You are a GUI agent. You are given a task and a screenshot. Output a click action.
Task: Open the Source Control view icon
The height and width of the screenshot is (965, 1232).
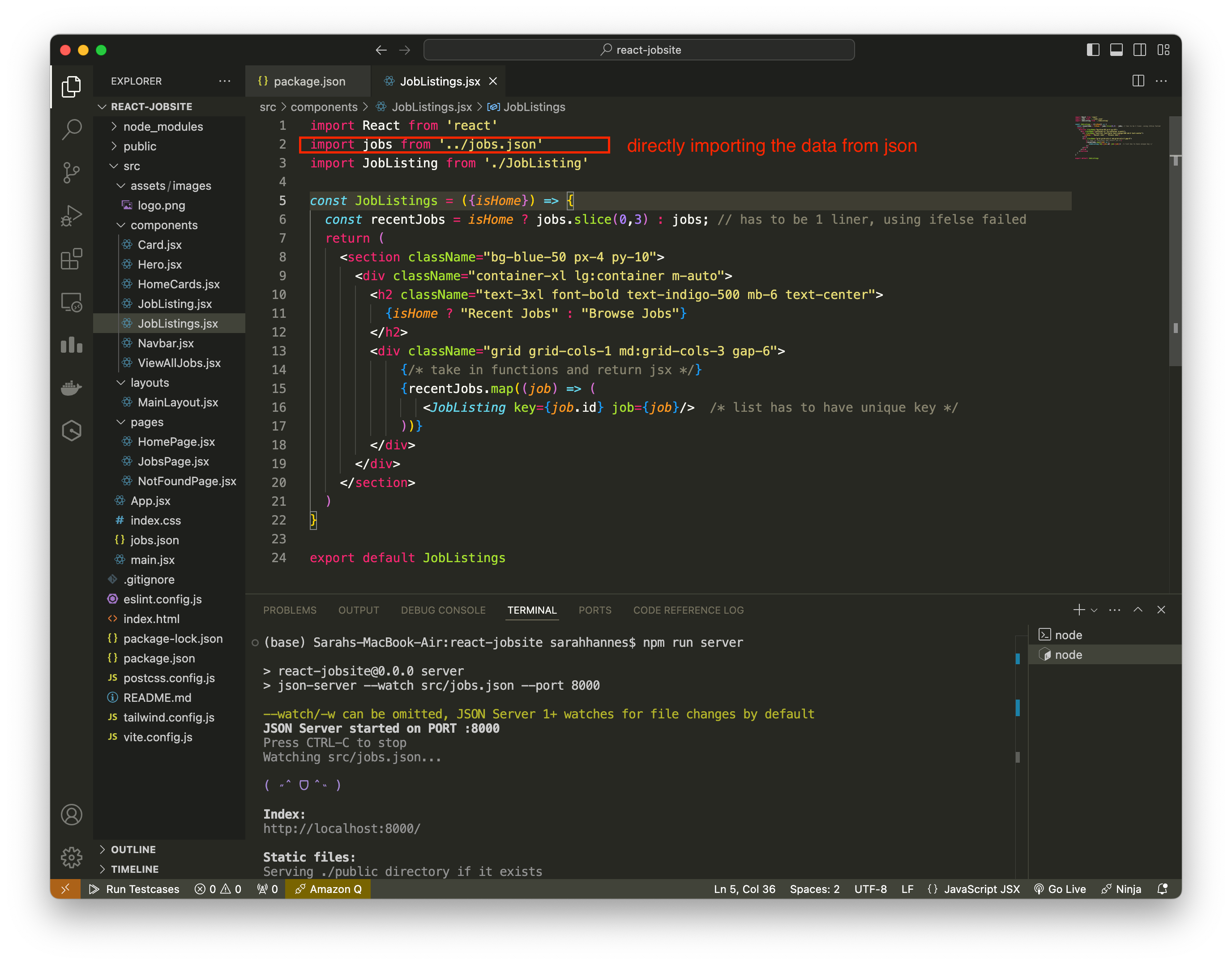tap(71, 172)
